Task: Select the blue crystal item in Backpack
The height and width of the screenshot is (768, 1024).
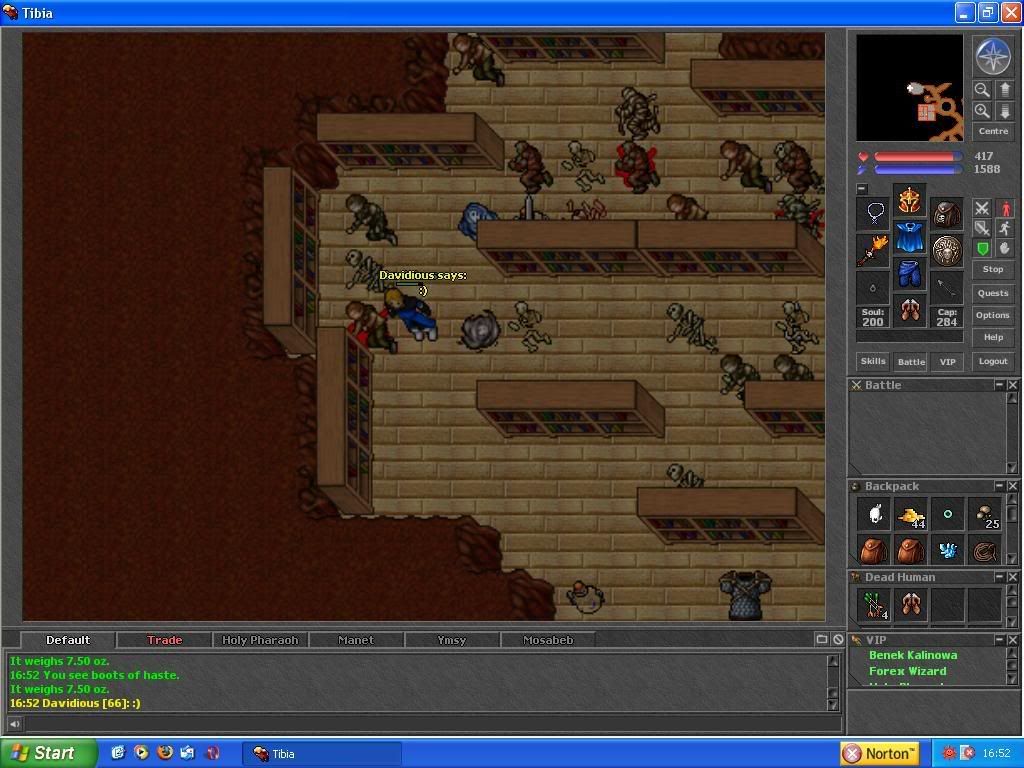Action: tap(948, 550)
